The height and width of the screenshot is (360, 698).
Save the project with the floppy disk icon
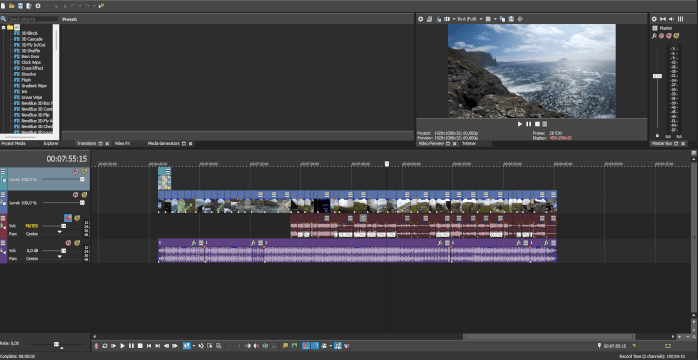20,6
